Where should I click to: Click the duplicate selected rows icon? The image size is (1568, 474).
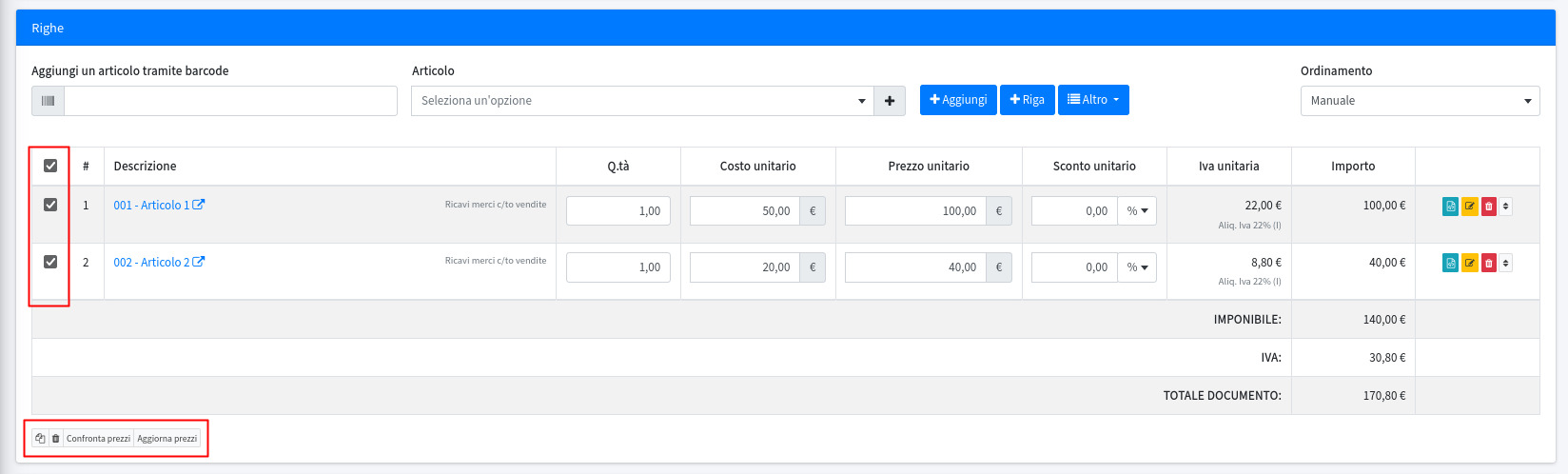40,439
